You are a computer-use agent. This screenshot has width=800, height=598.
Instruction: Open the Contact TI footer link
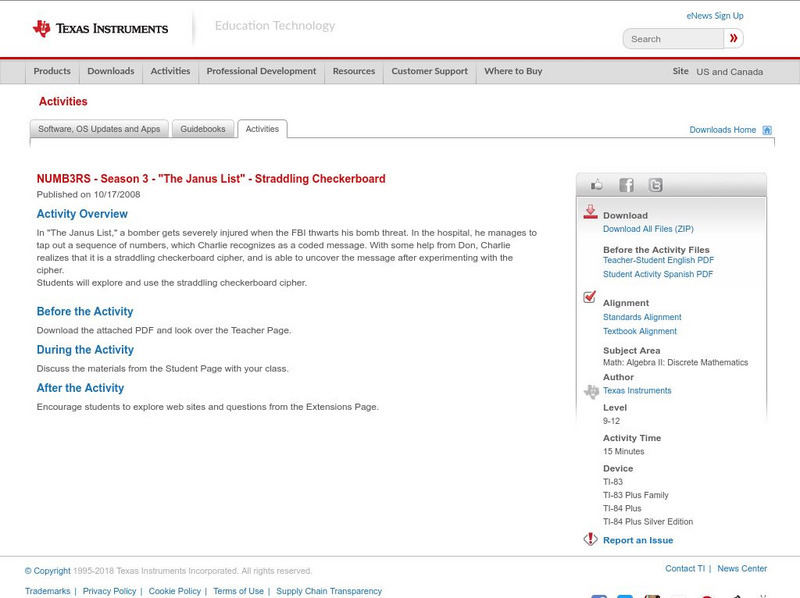pos(685,568)
